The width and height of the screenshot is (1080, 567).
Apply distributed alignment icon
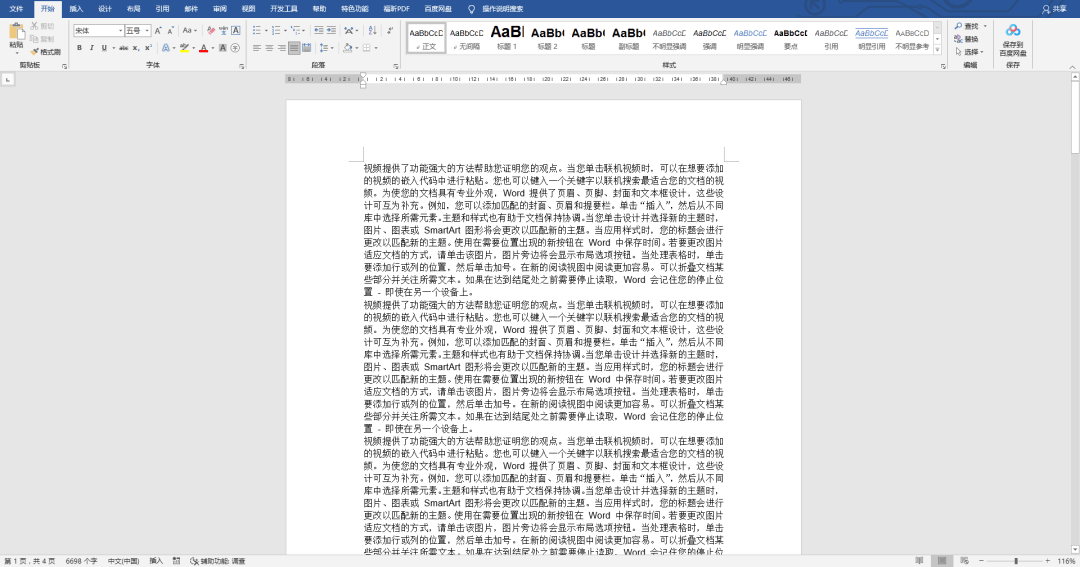[x=307, y=48]
